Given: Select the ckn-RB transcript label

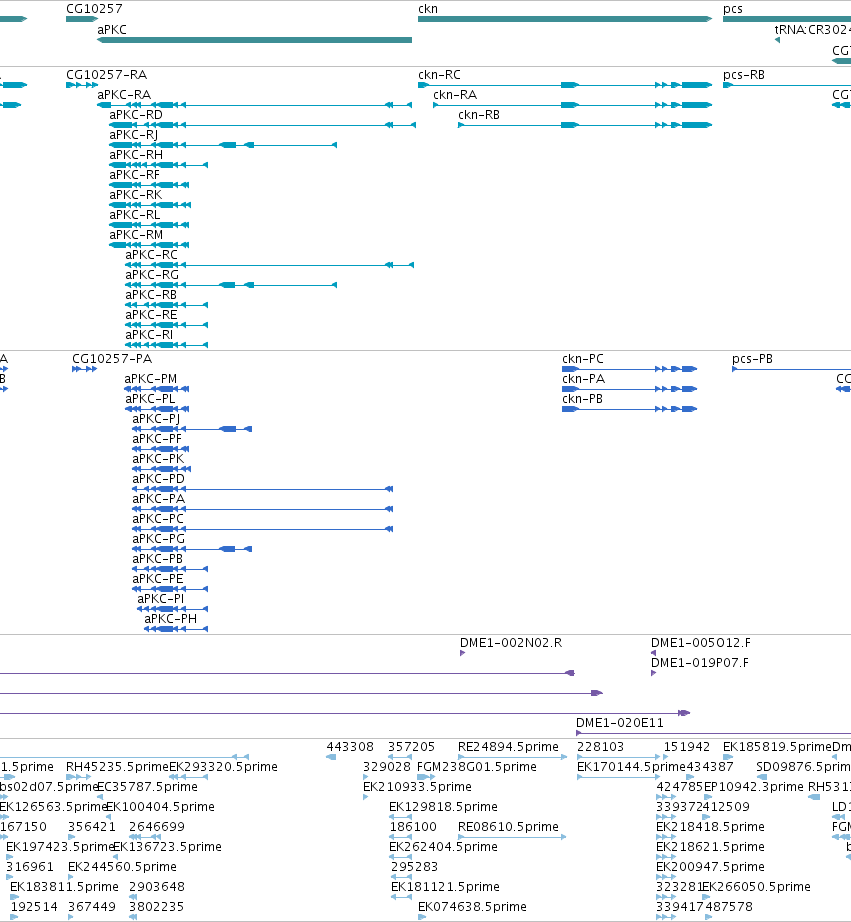Looking at the screenshot, I should click(x=479, y=115).
